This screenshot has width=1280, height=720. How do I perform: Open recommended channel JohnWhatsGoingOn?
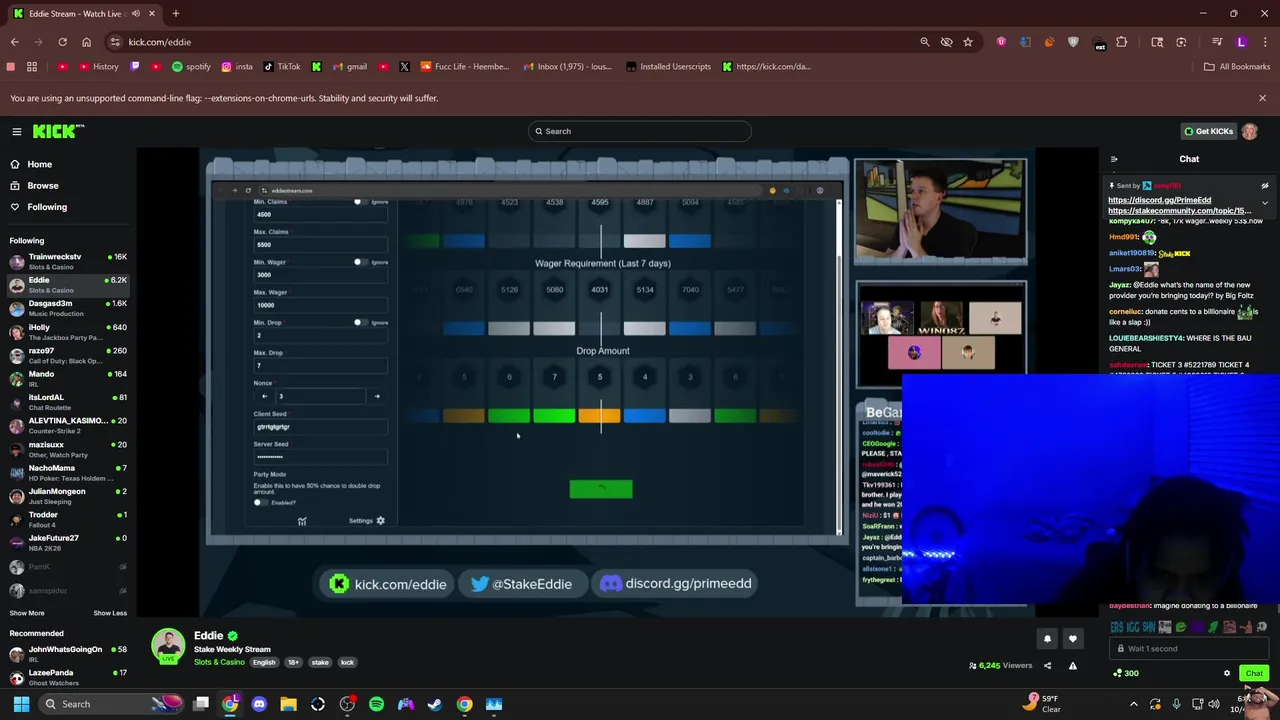[x=66, y=654]
